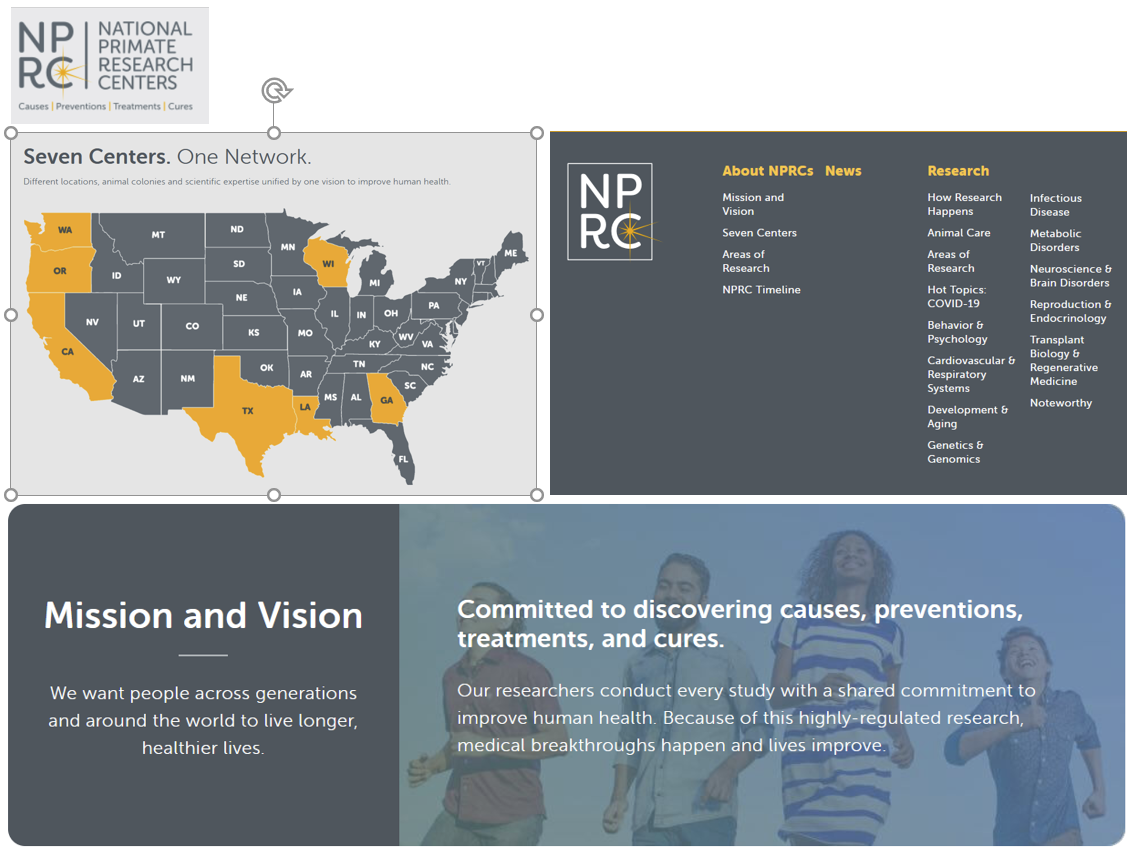
Task: Click the NPRC National Primate Research Centers logo
Action: [x=110, y=66]
